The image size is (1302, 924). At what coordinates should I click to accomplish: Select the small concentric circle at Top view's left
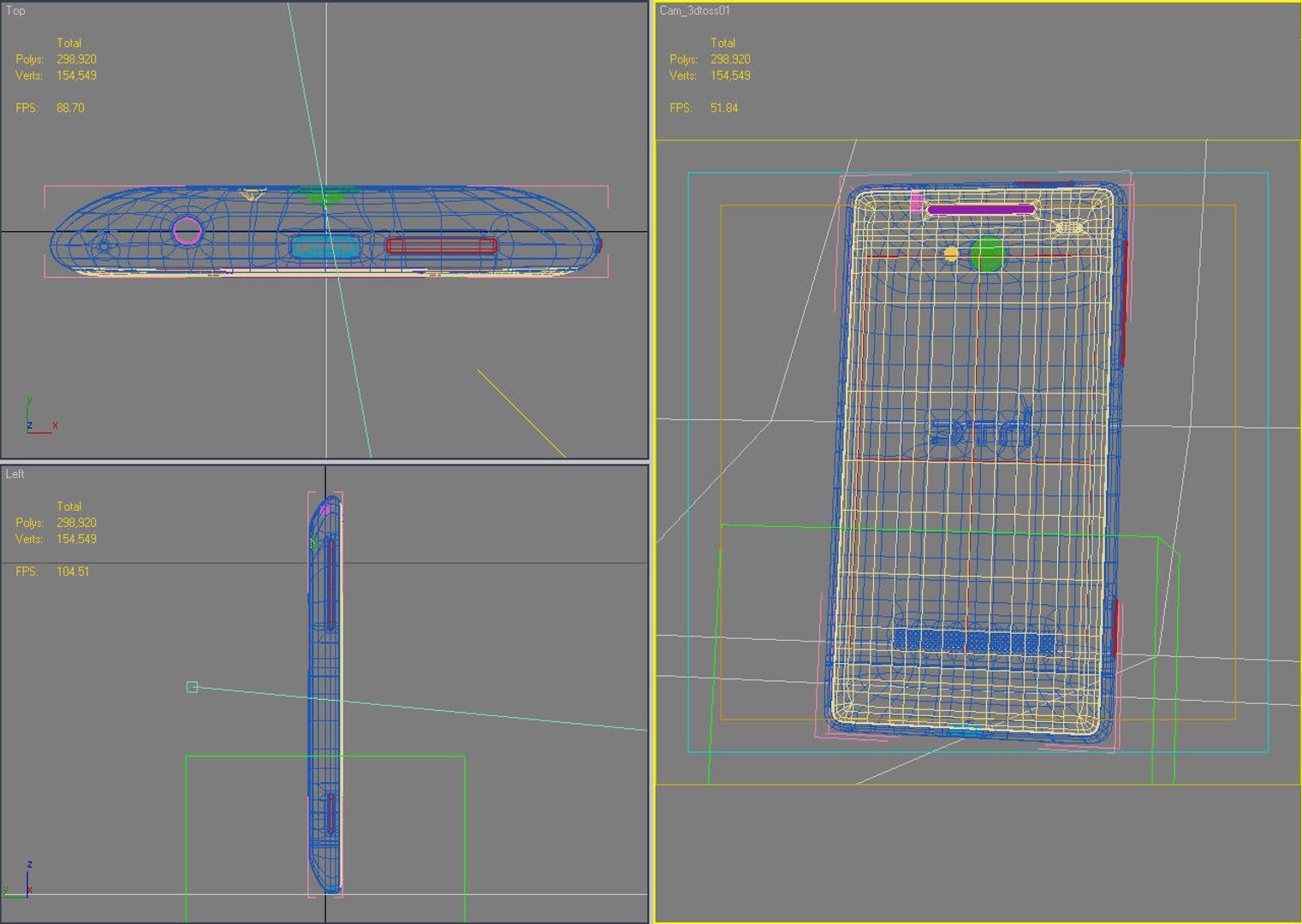click(104, 246)
